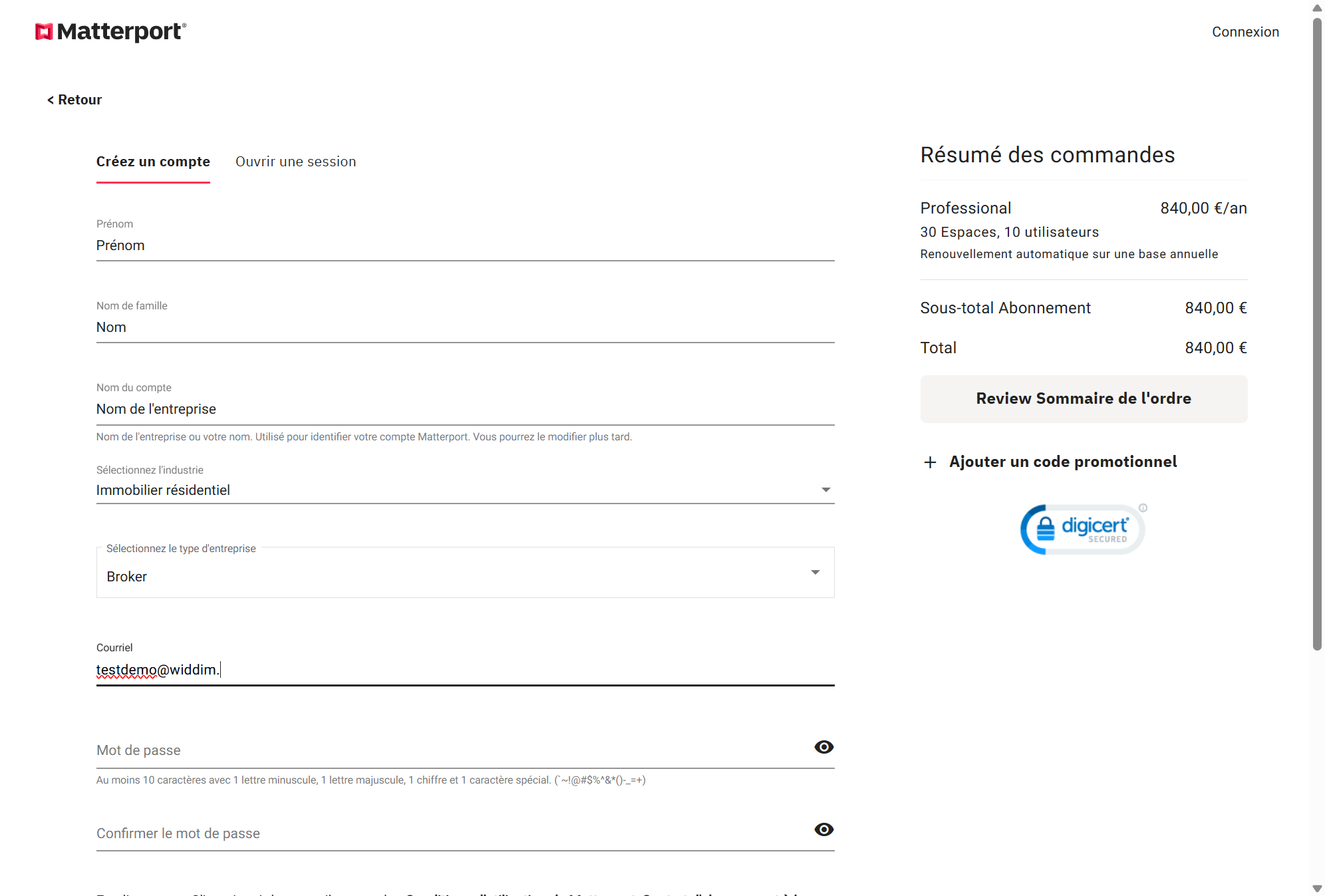The image size is (1325, 896).
Task: Click the DigiCert Secured badge
Action: [x=1083, y=529]
